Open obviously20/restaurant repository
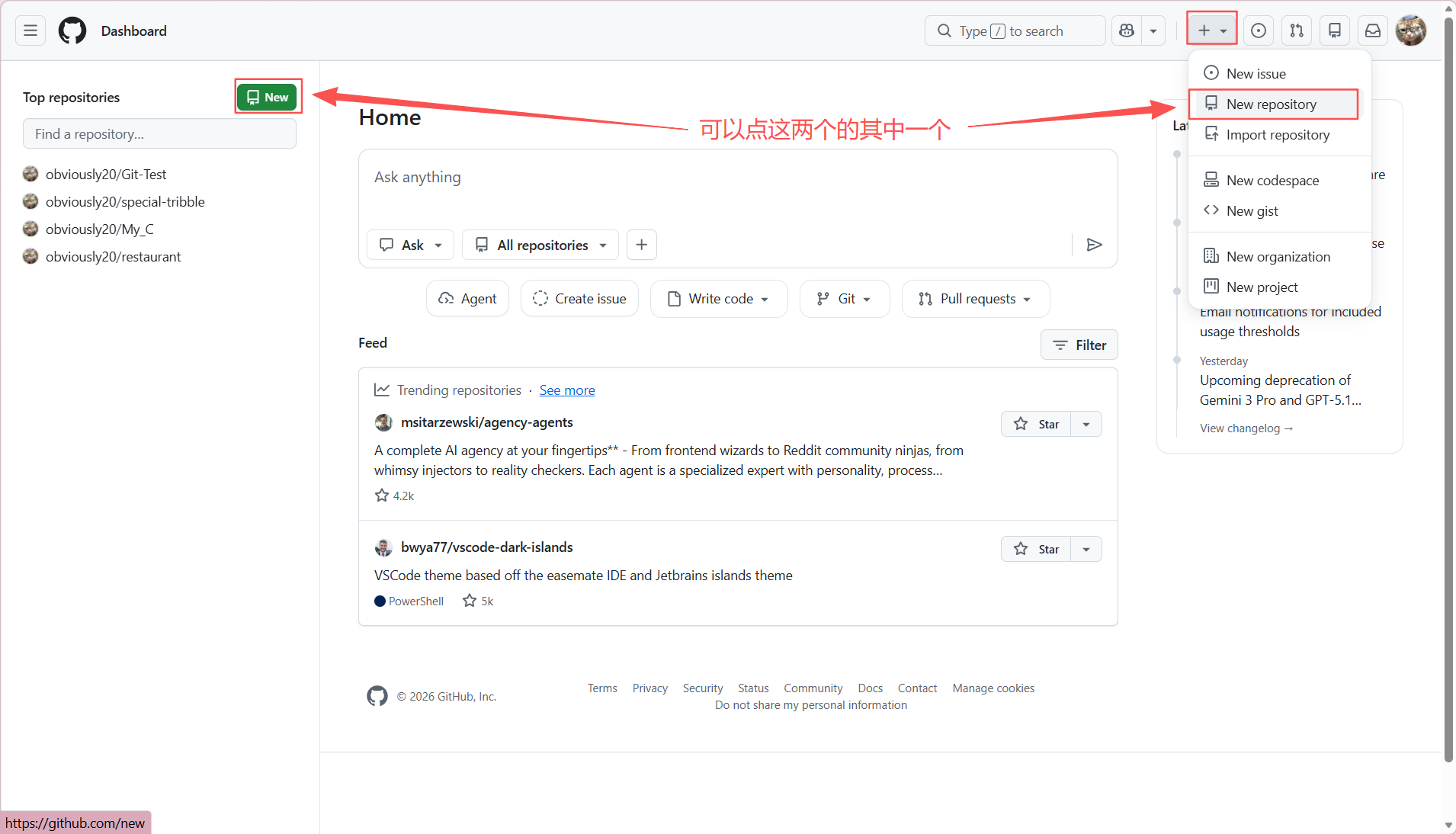This screenshot has width=1456, height=834. [113, 256]
